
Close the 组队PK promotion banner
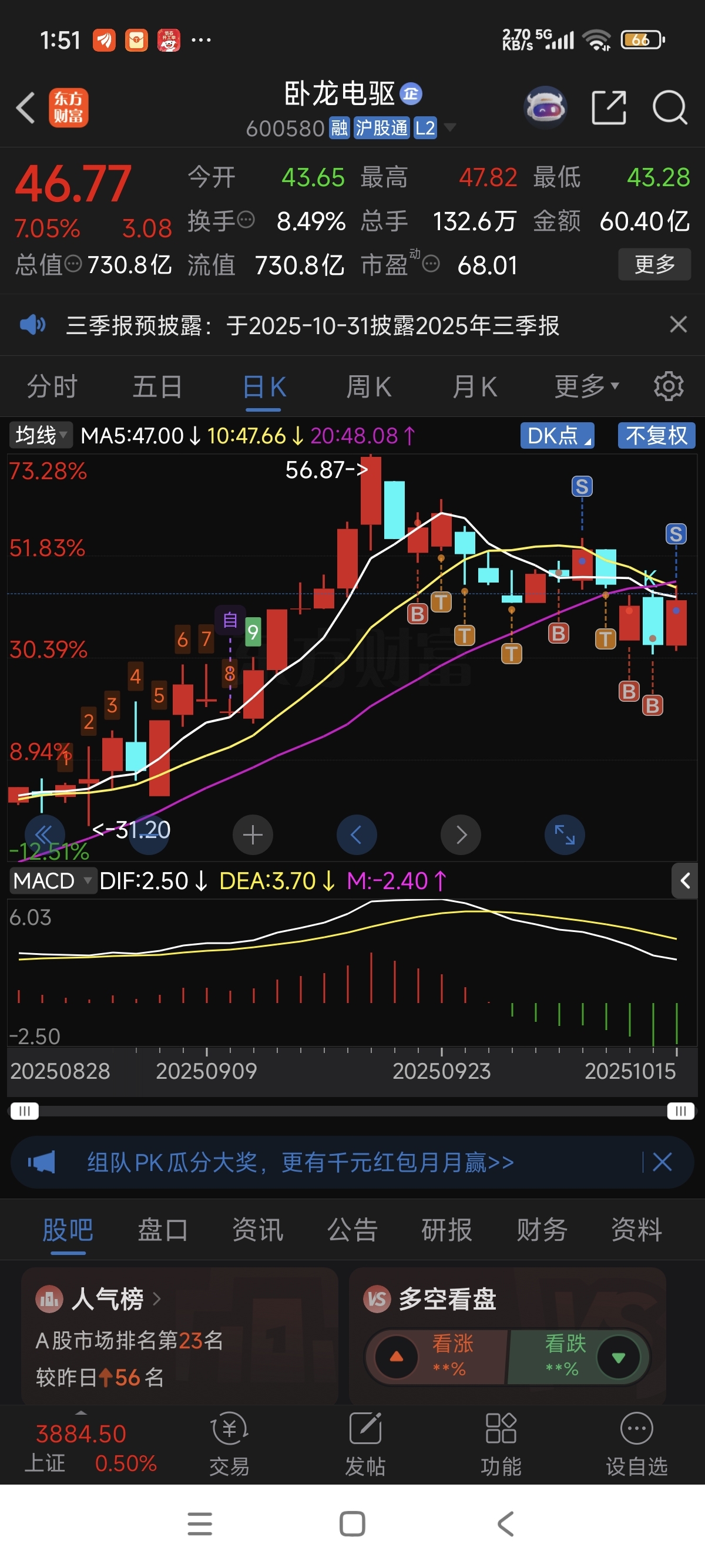pyautogui.click(x=662, y=1162)
